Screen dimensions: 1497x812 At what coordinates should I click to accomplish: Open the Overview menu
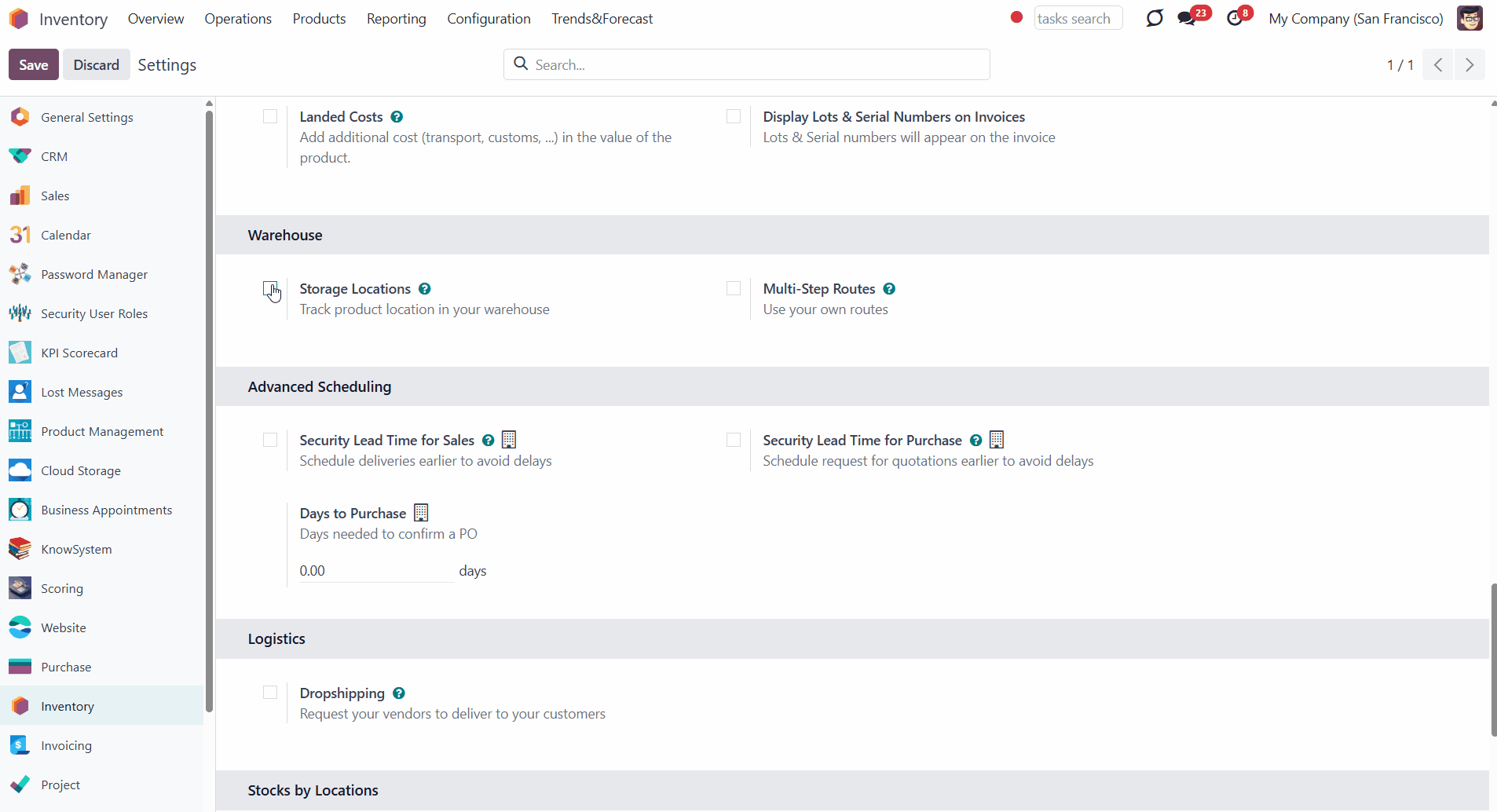pos(156,18)
